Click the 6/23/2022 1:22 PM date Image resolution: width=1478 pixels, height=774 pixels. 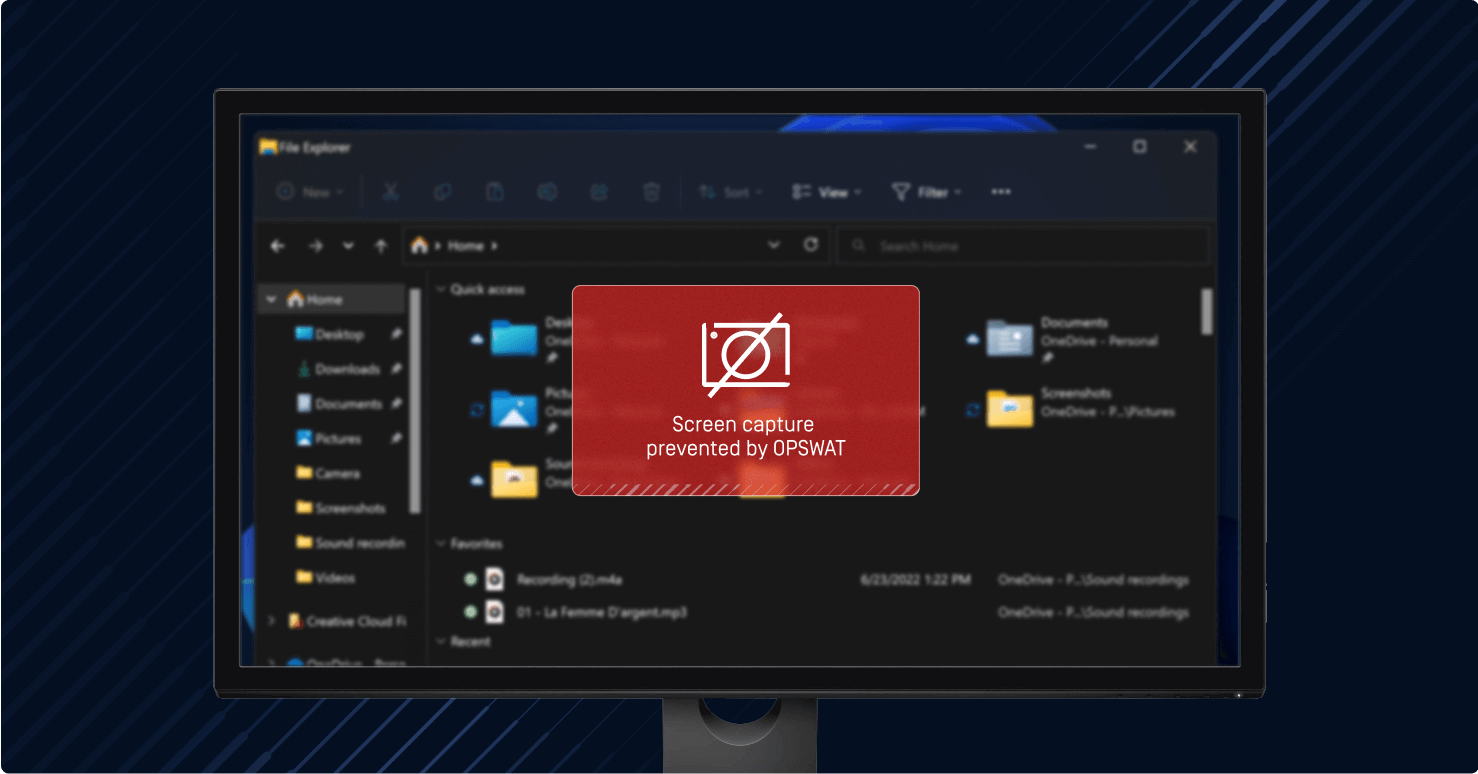(x=915, y=580)
